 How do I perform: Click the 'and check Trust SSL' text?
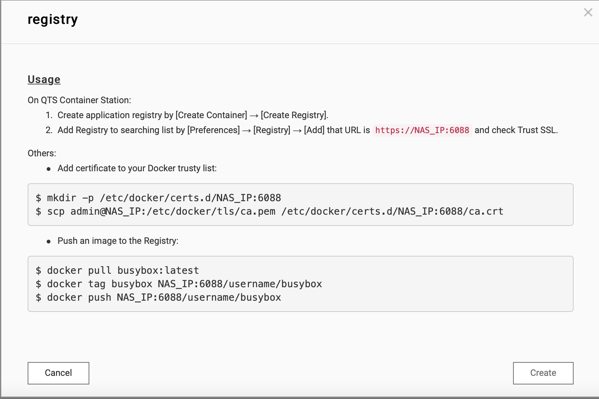tap(516, 130)
